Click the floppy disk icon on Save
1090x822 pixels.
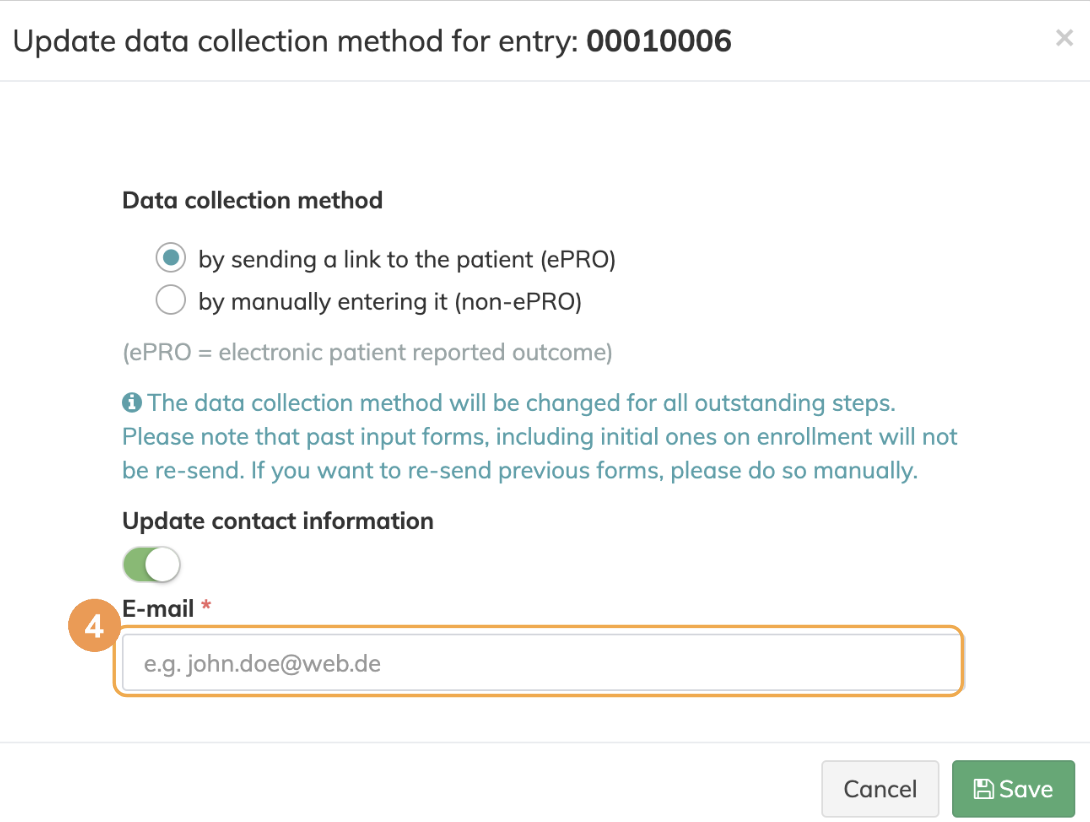point(983,789)
